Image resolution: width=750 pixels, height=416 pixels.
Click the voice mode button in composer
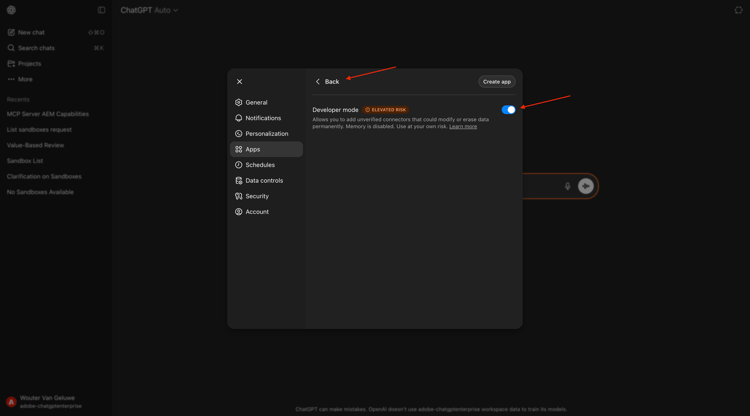pos(585,186)
